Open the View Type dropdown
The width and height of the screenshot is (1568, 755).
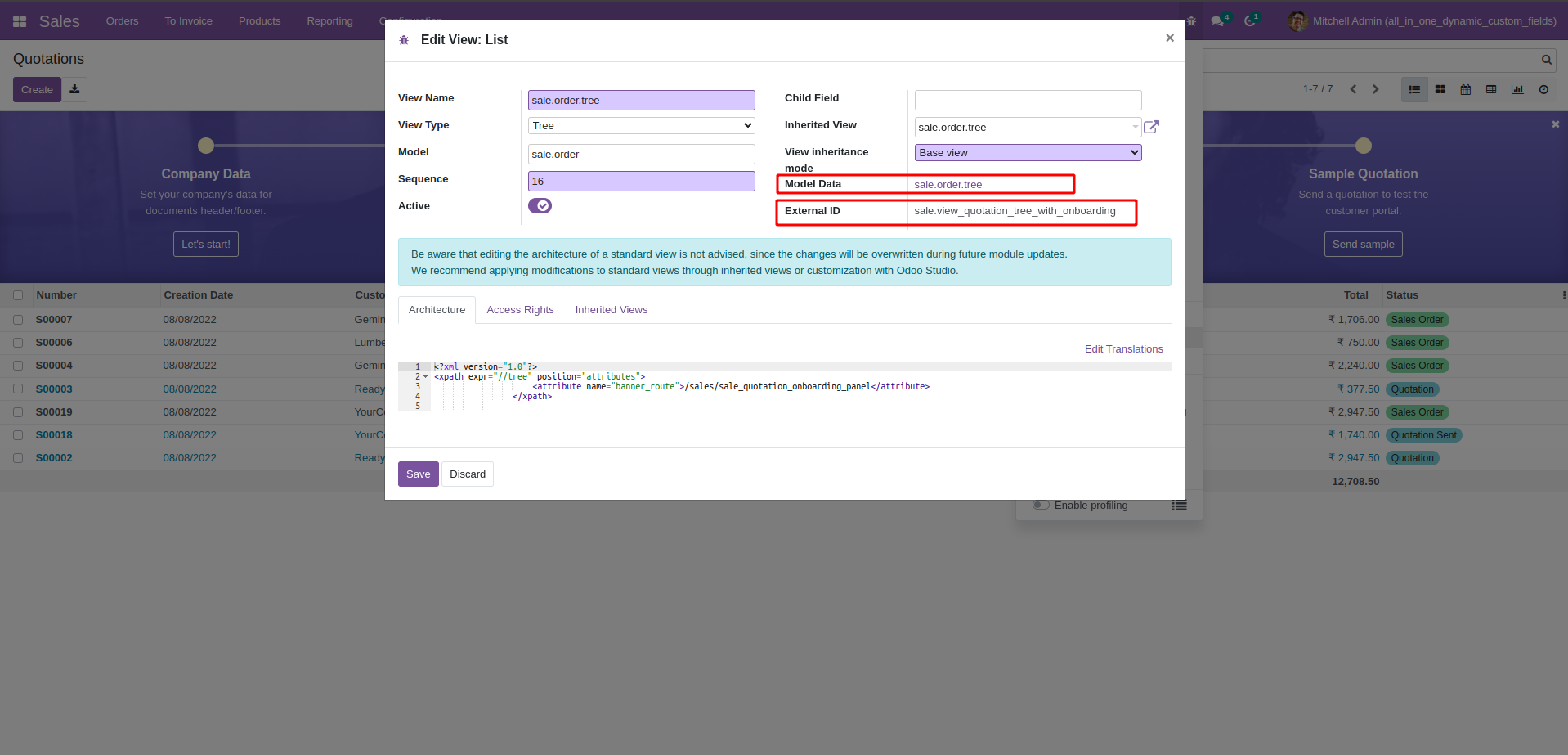click(x=641, y=126)
